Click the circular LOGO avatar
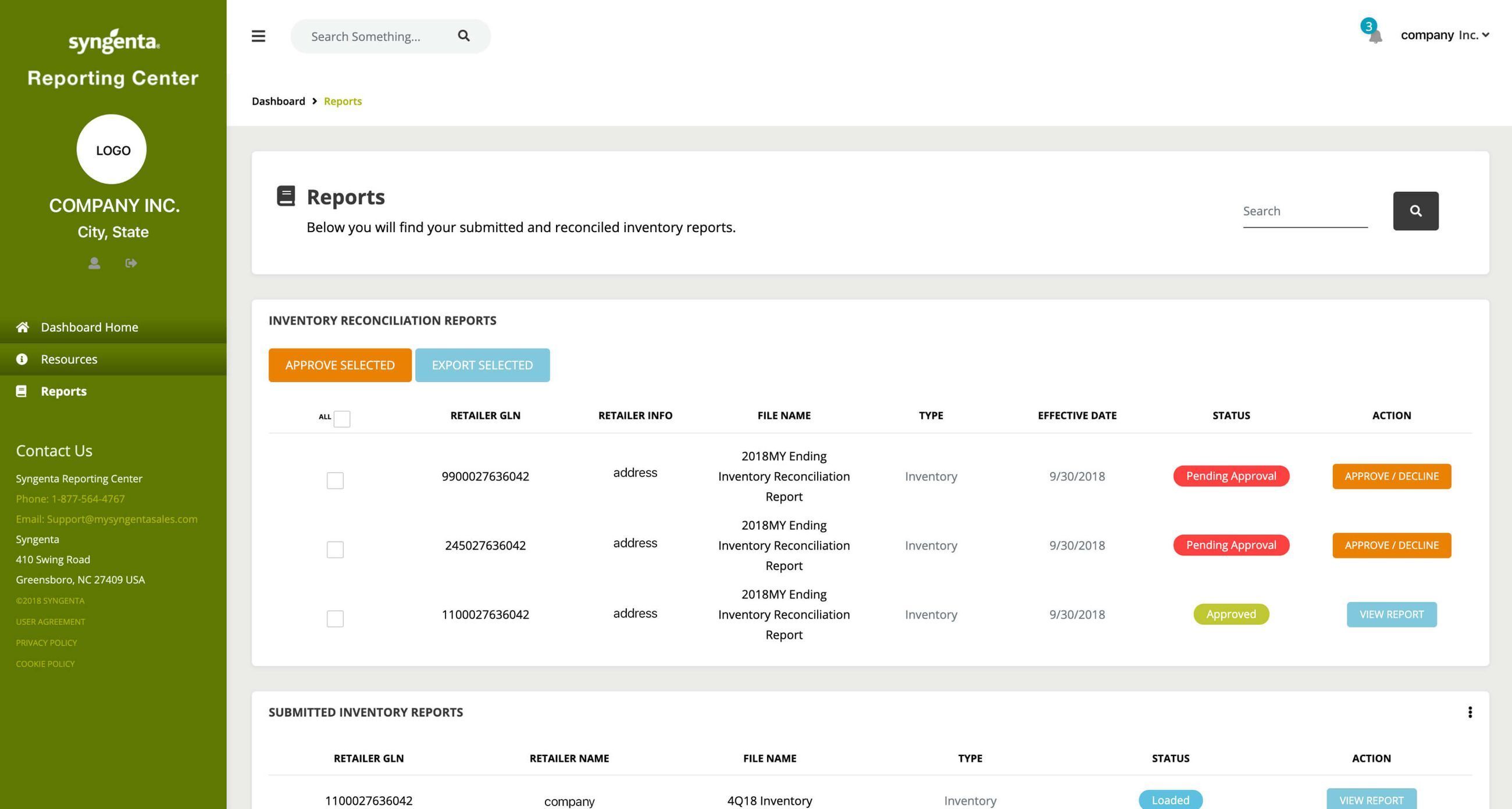The image size is (1512, 809). click(112, 149)
